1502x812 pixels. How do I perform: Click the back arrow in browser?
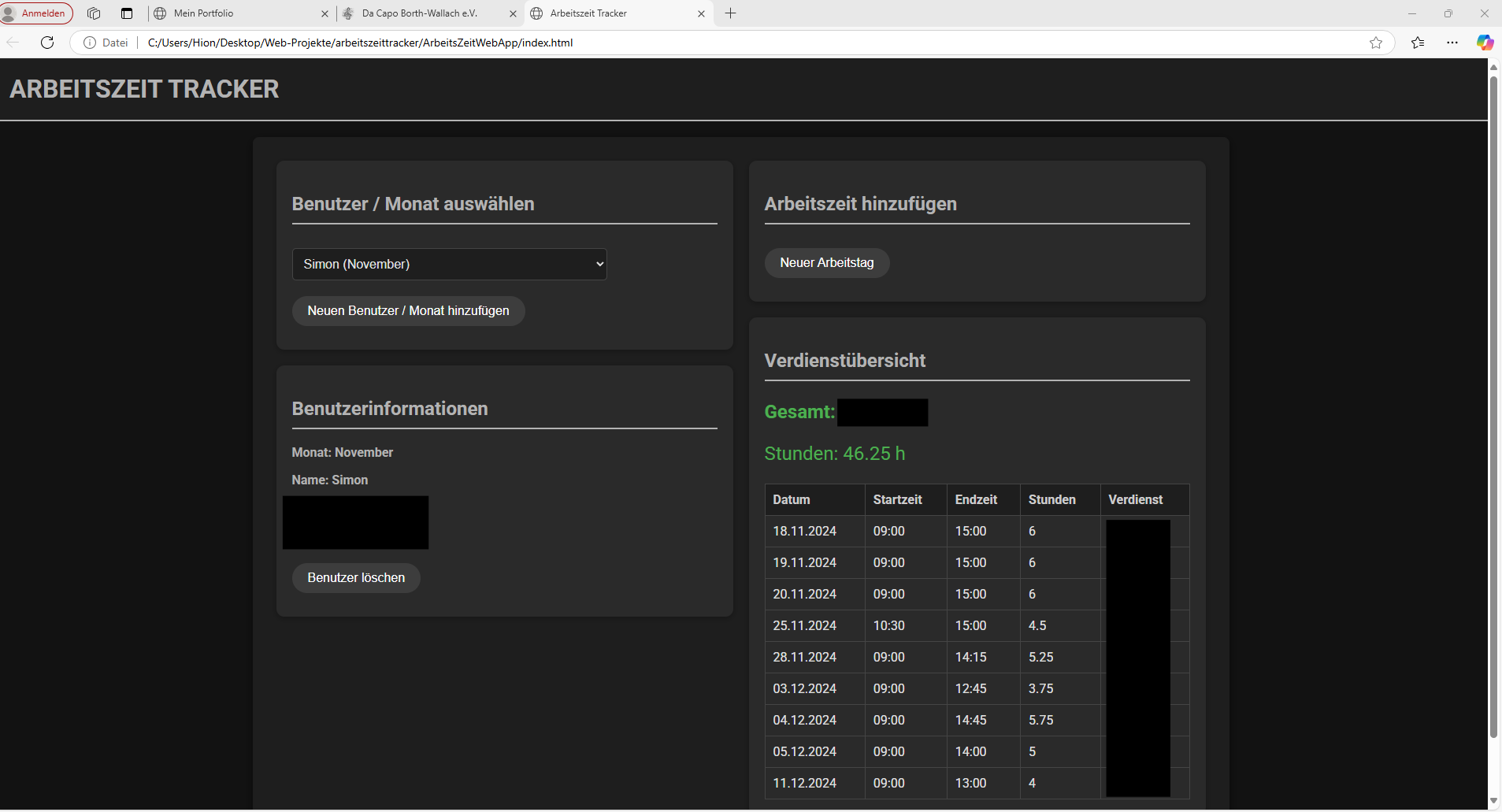(x=13, y=43)
